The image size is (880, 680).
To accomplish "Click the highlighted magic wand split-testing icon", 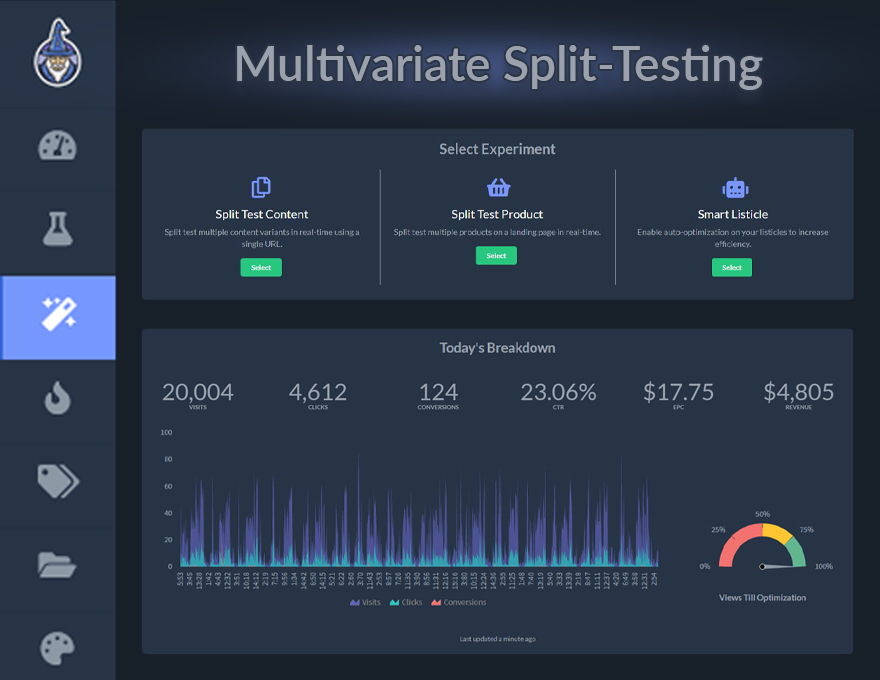I will point(57,317).
